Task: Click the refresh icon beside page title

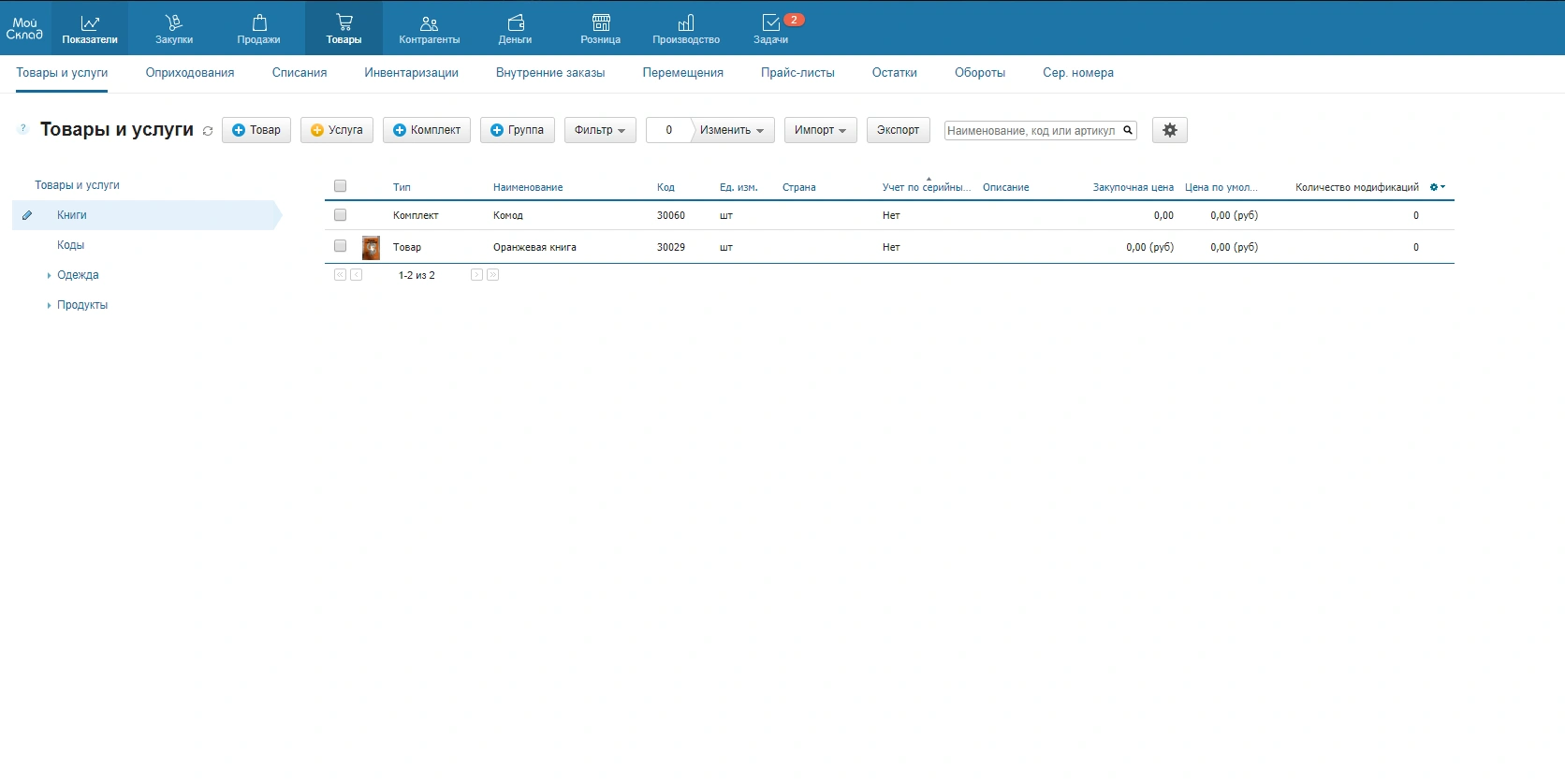Action: [x=208, y=131]
